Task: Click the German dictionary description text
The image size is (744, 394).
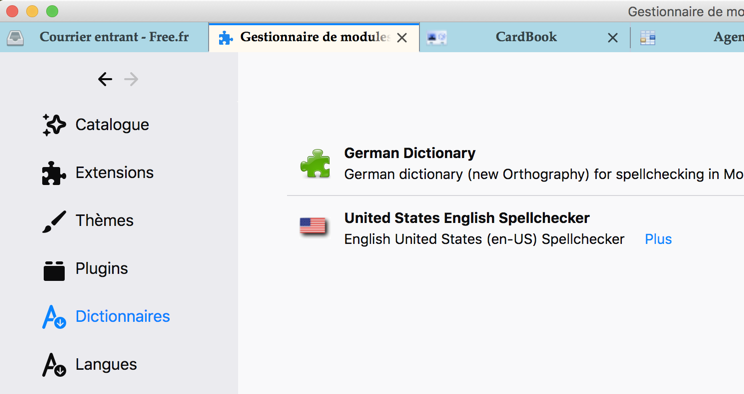Action: [544, 175]
